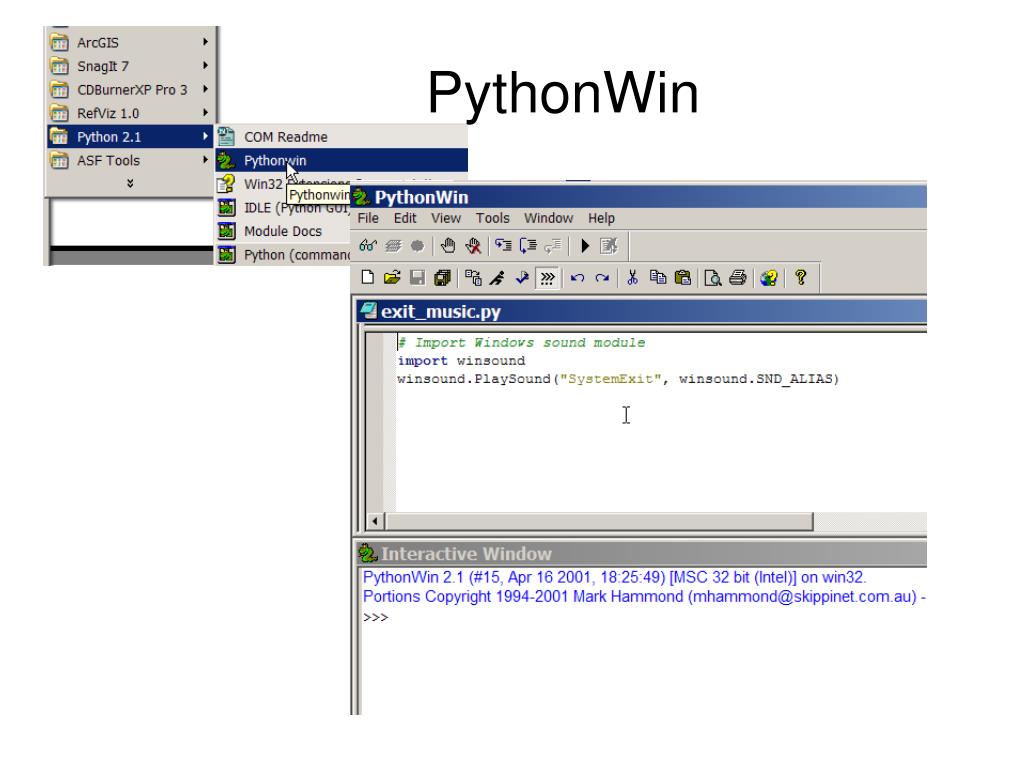Expand the ASF Tools submenu
This screenshot has height=768, width=1024.
pyautogui.click(x=130, y=160)
